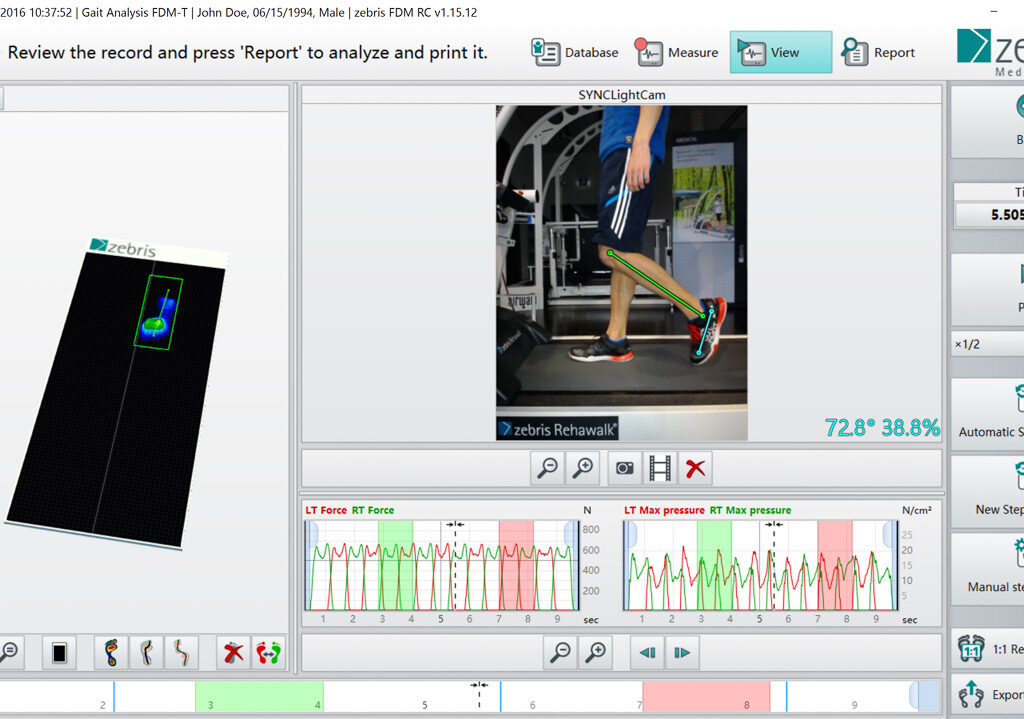Open the ×1/2 playback speed dropdown
The image size is (1024, 719).
coord(988,344)
